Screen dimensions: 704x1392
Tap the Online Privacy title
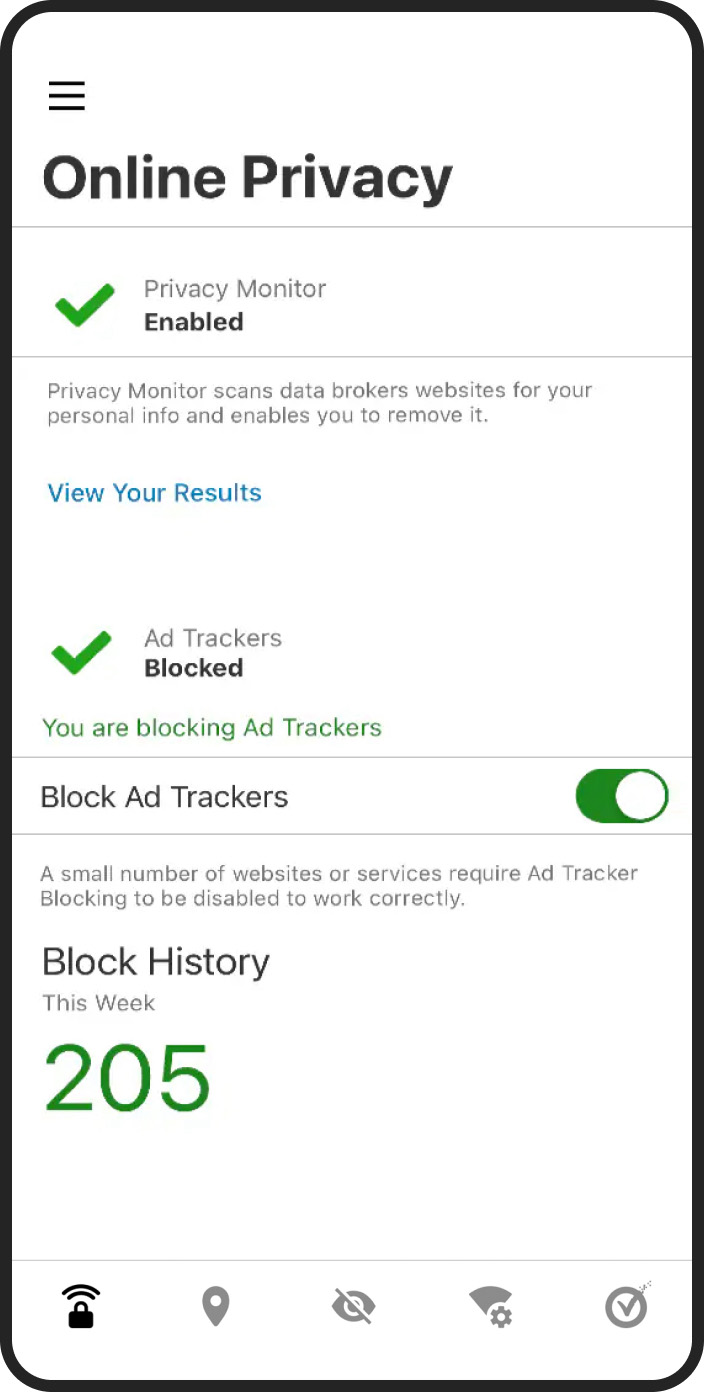[x=248, y=178]
